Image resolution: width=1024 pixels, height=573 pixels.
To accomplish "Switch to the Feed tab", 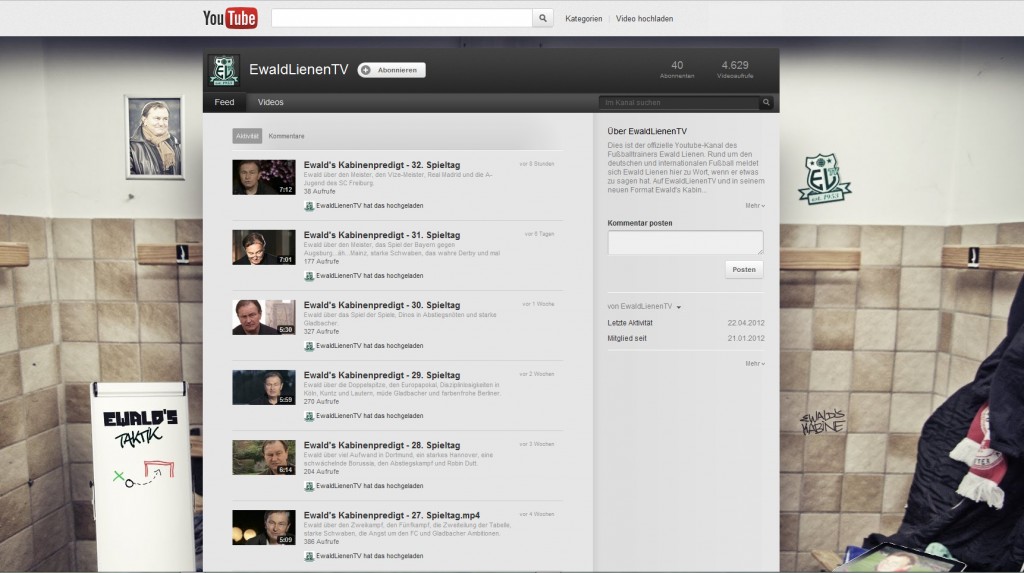I will [224, 102].
